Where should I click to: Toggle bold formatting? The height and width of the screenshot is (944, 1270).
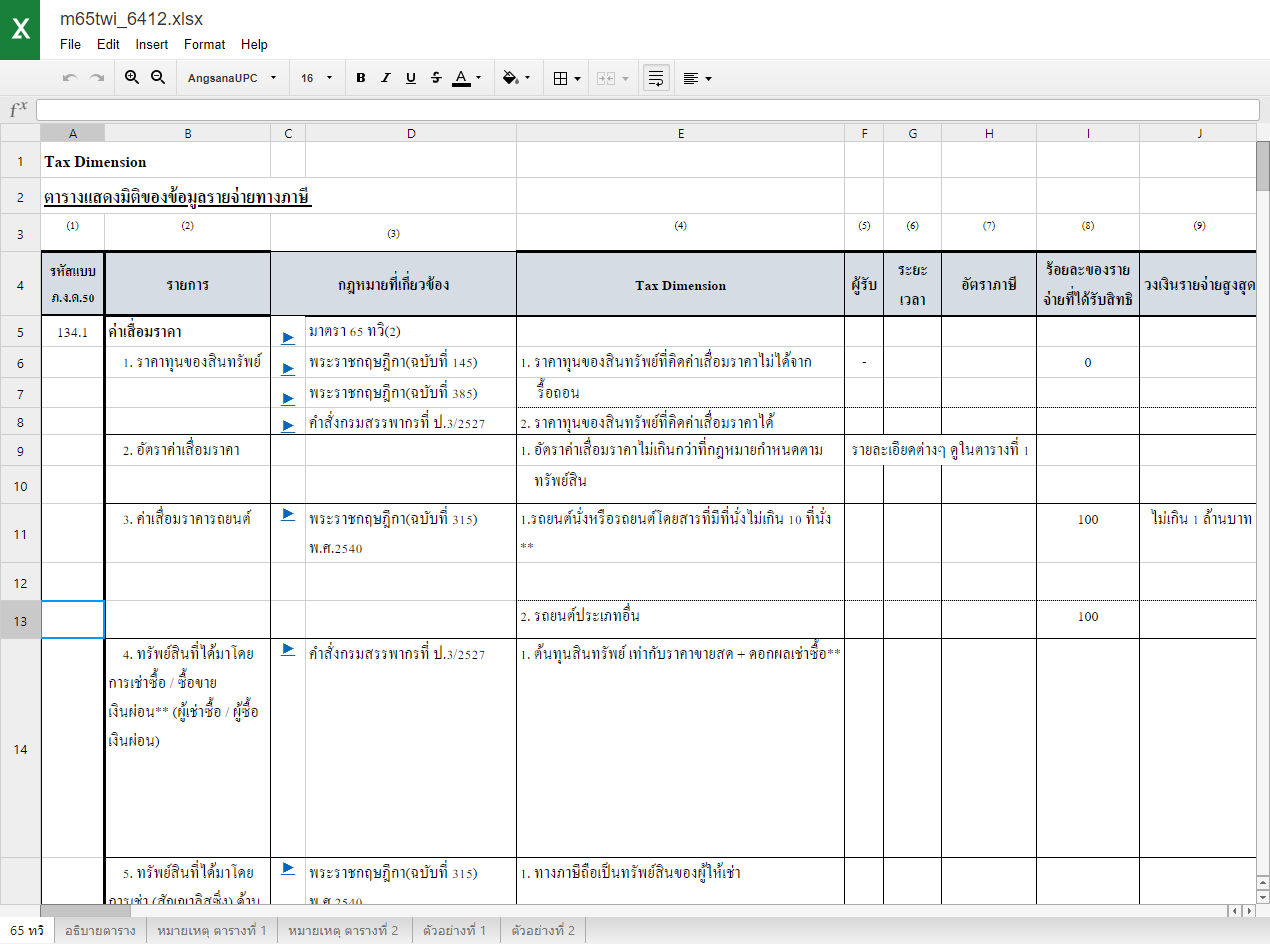[x=360, y=78]
